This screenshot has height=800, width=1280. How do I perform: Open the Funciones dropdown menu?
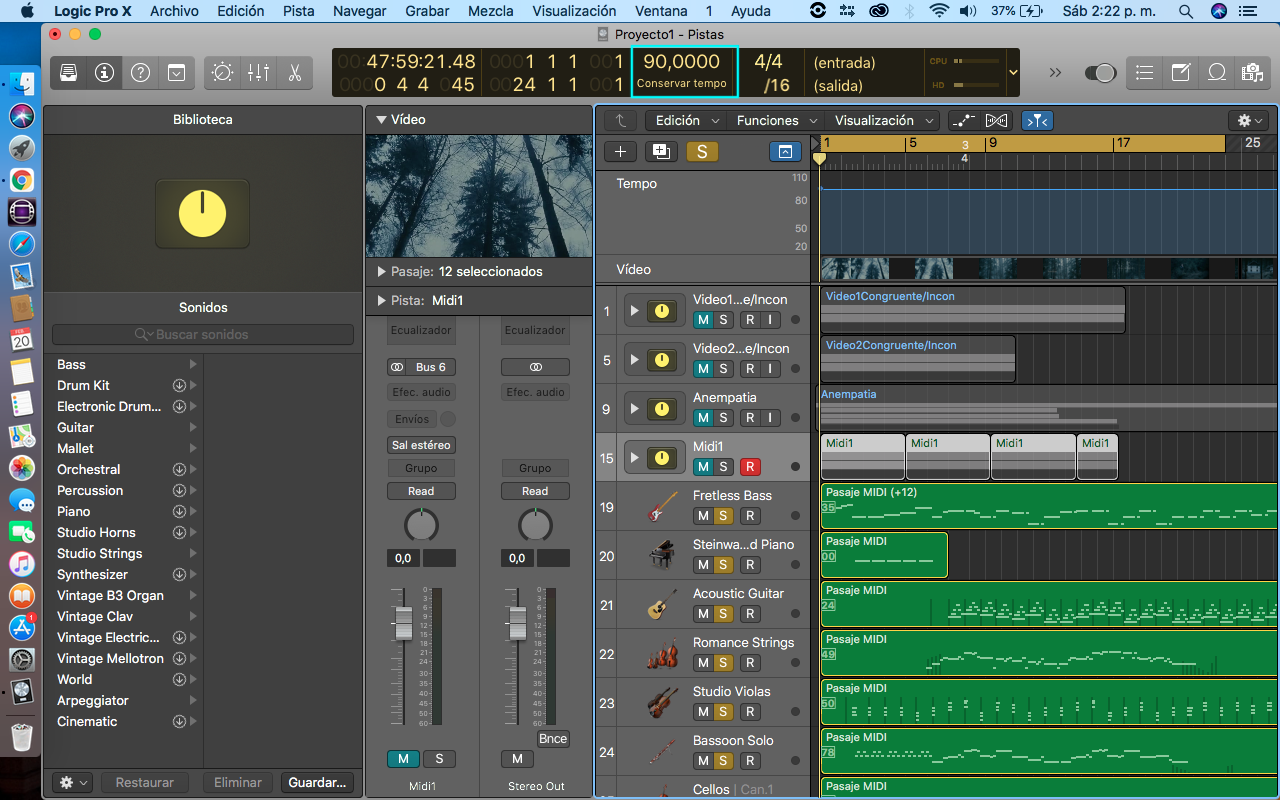[x=777, y=120]
